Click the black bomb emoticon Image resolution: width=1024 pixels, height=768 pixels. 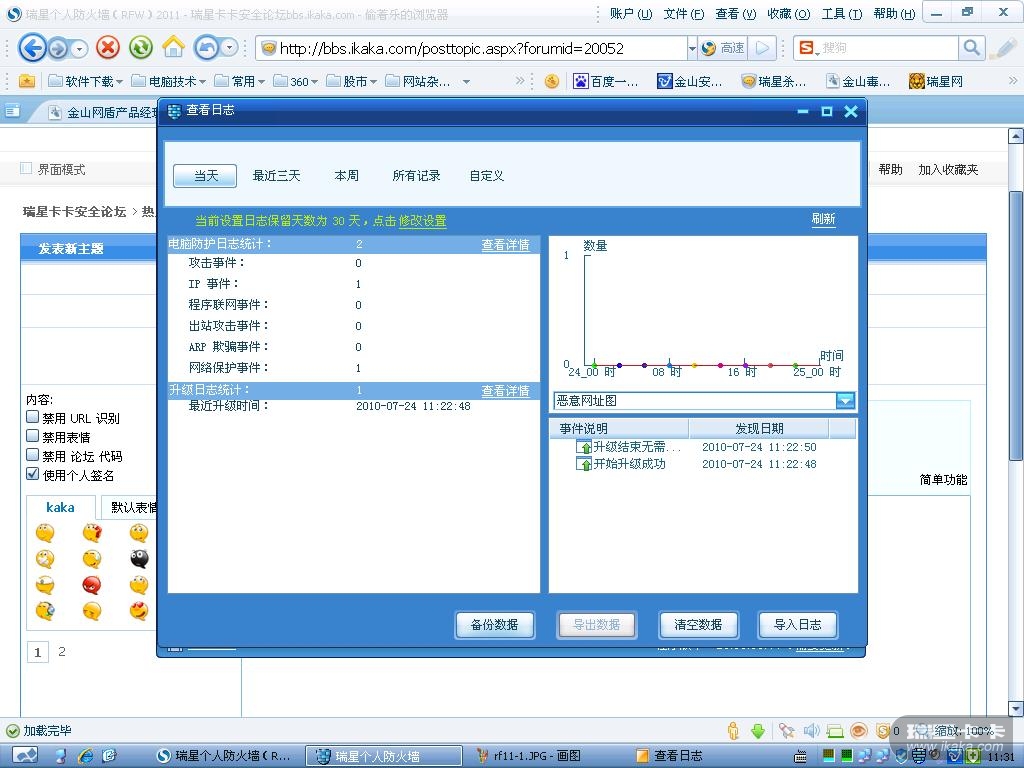139,558
